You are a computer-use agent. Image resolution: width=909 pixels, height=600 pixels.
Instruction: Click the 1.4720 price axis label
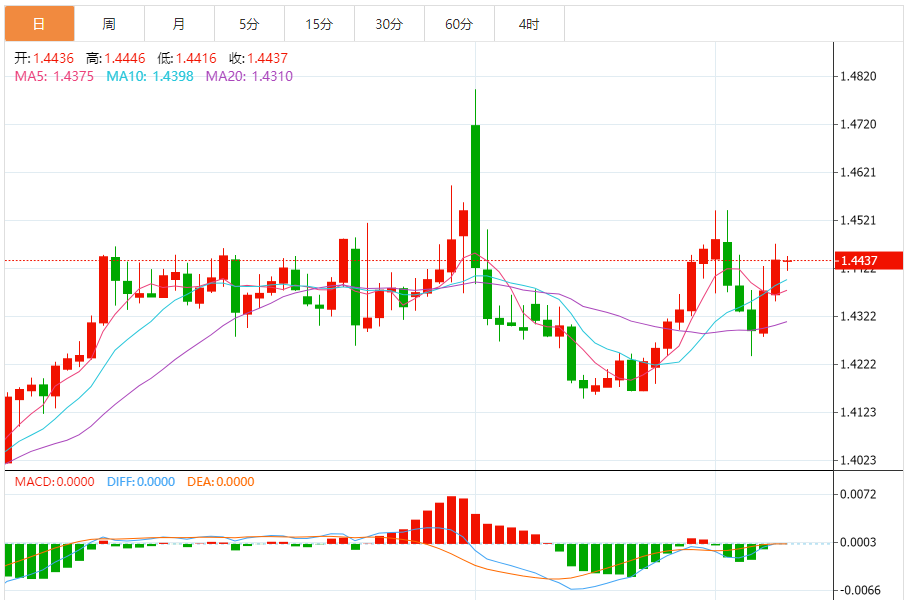pos(859,125)
